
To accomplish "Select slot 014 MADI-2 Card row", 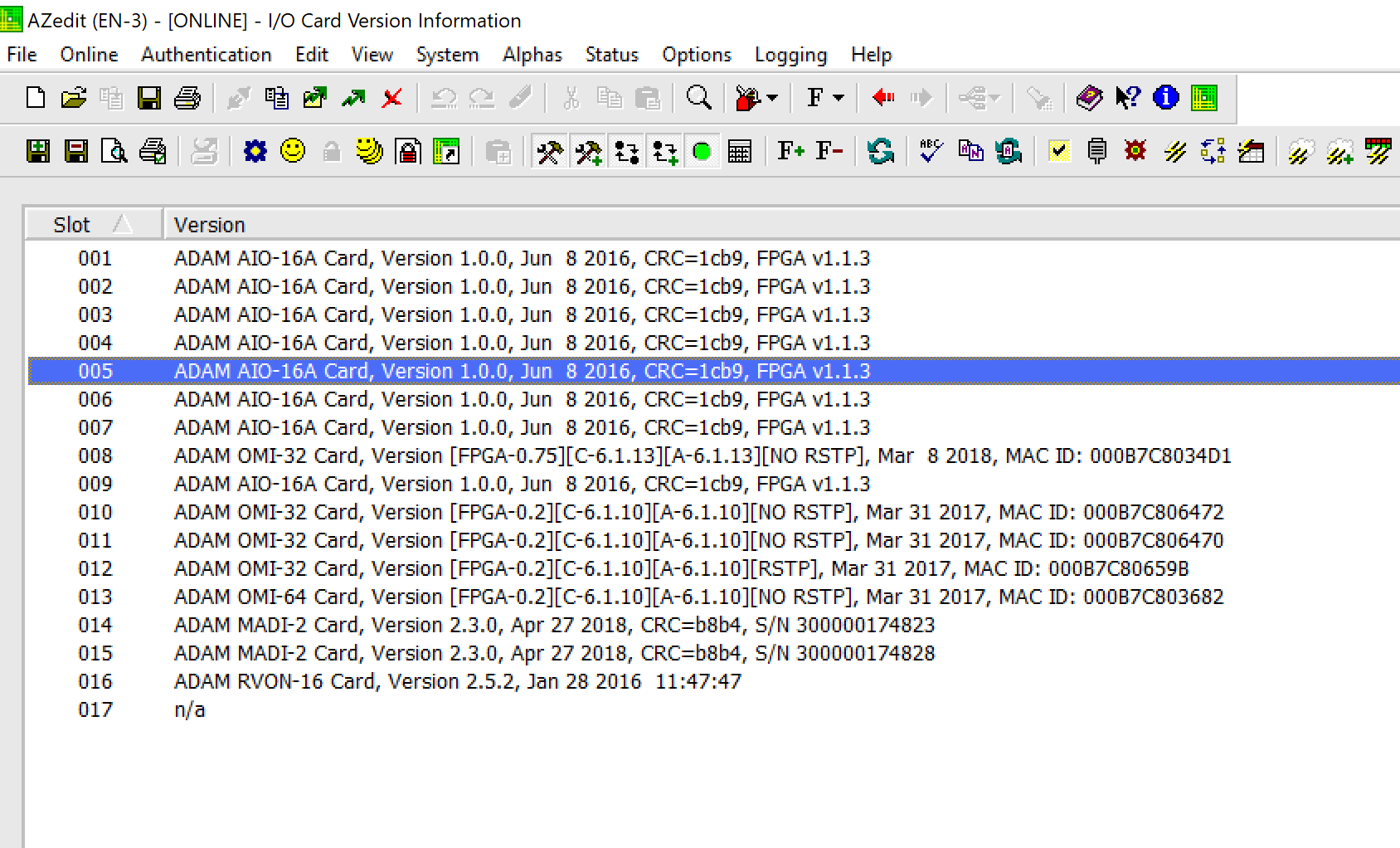I will 713,625.
